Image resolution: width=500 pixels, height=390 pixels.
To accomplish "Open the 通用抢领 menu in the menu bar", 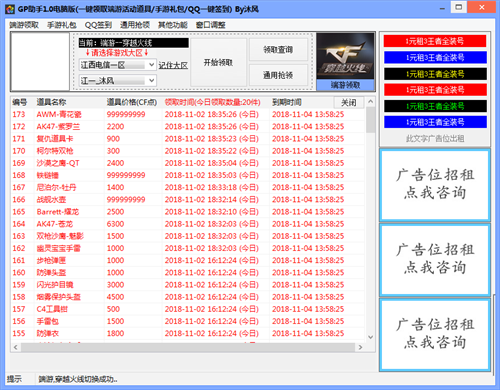I will [x=135, y=25].
